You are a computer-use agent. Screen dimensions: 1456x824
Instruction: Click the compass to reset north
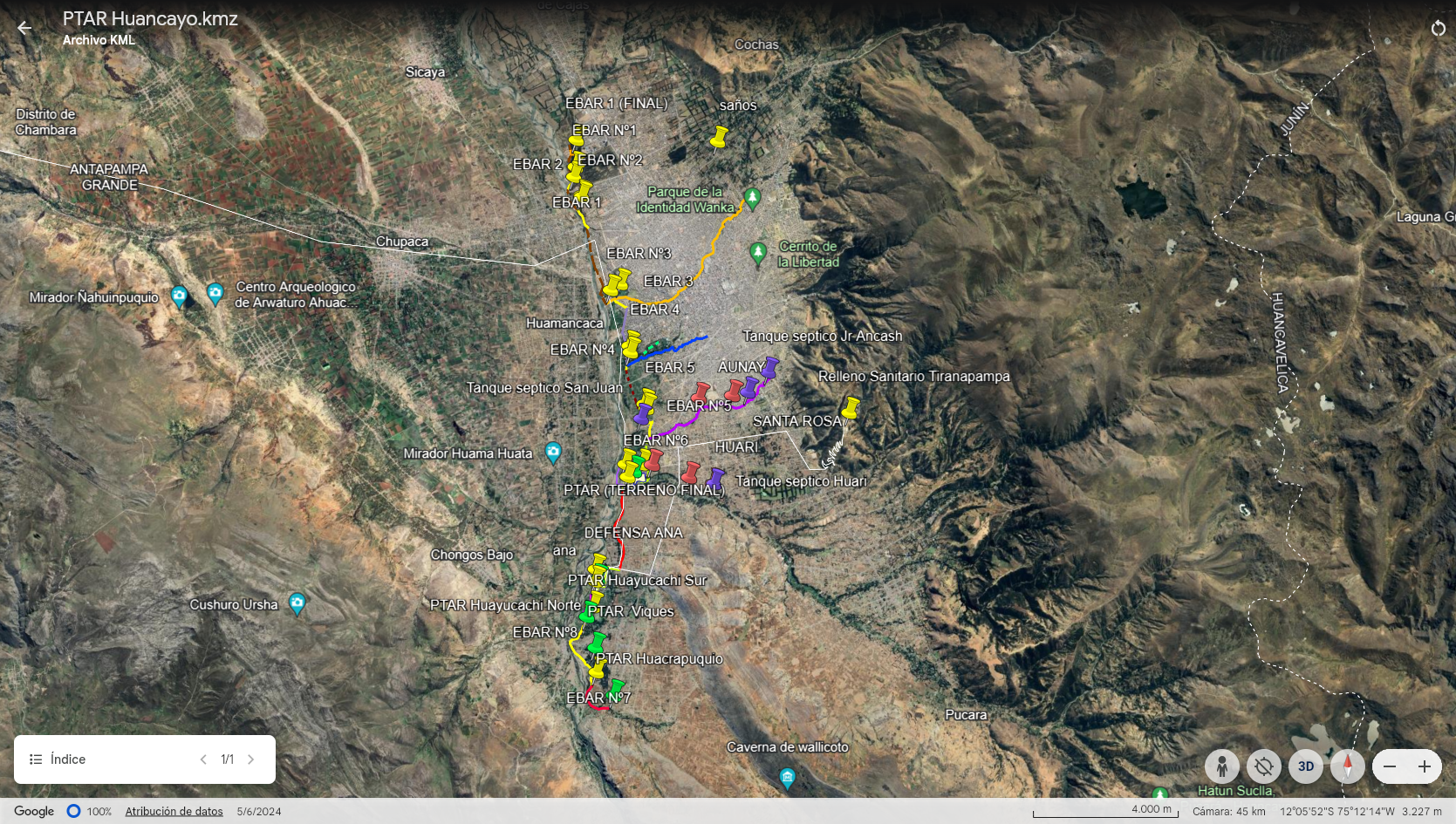coord(1347,766)
